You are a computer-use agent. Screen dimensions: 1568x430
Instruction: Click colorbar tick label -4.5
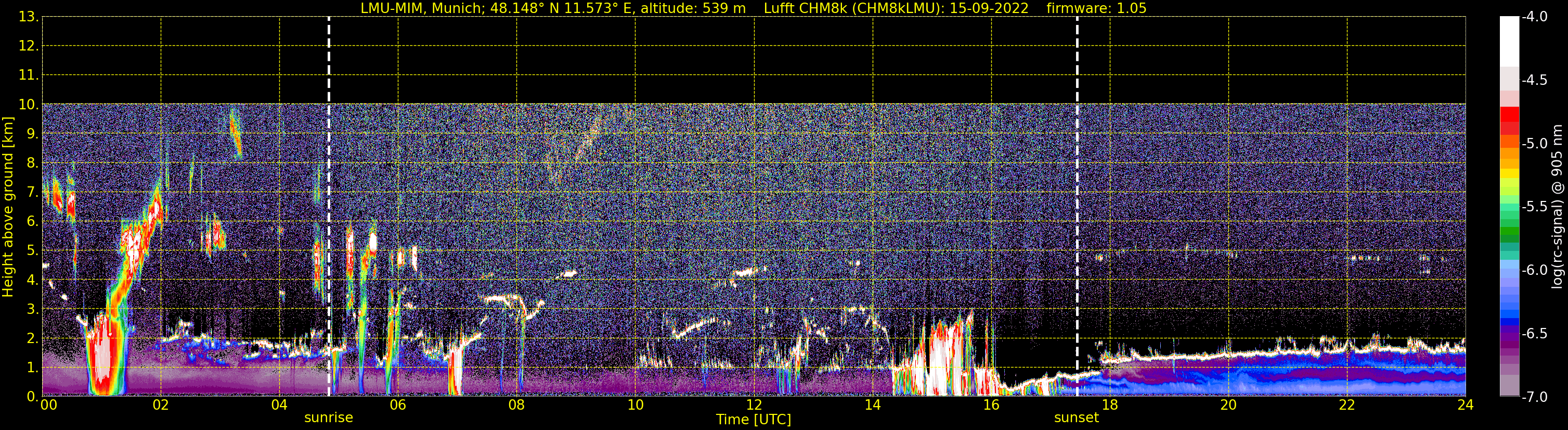[x=1535, y=80]
